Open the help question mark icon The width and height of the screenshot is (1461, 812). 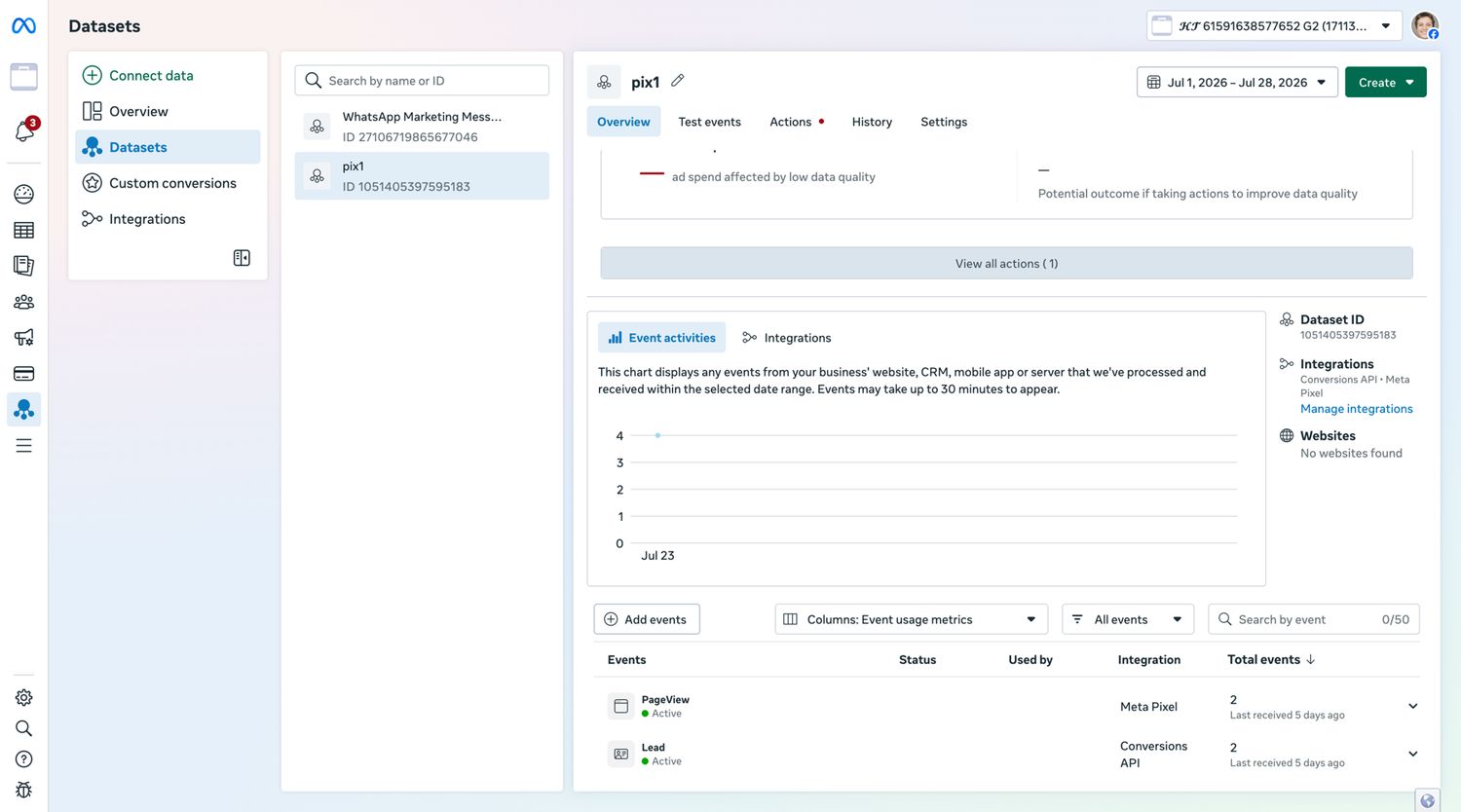tap(24, 759)
